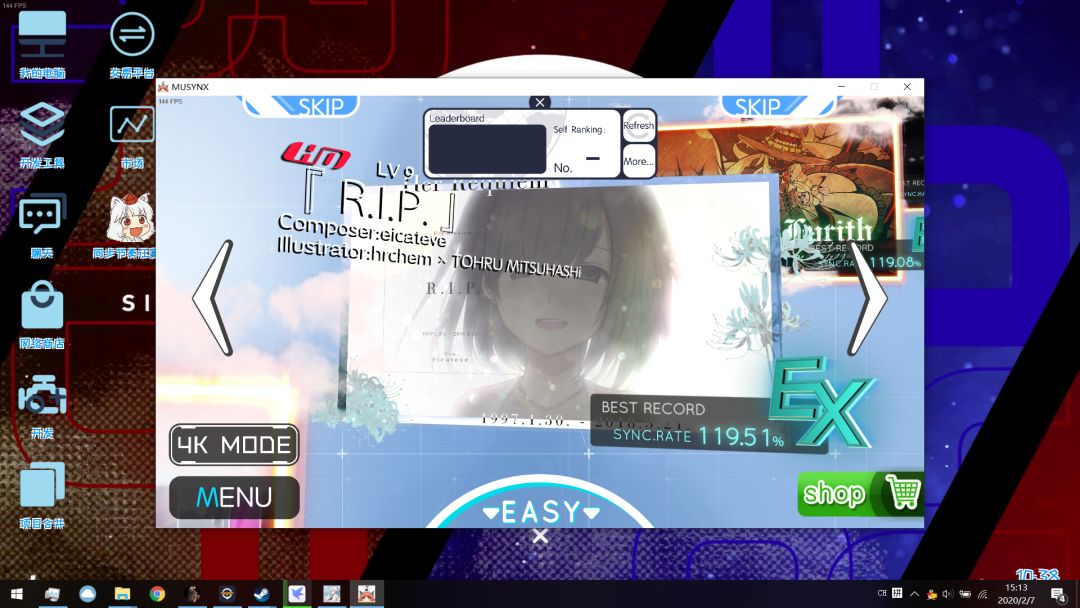The image size is (1080, 608).
Task: Open the 开发工具 desktop icon
Action: 42,135
